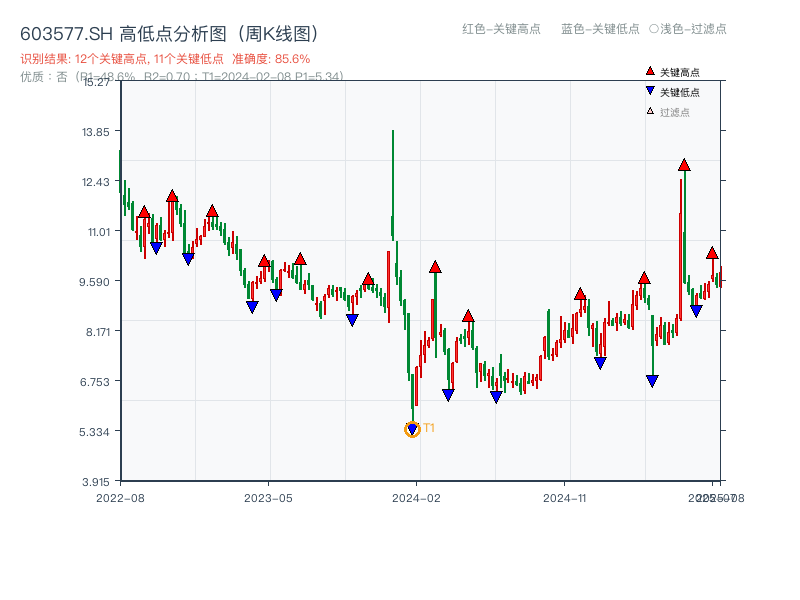Toggle the 关键低点 legend label

[x=680, y=92]
